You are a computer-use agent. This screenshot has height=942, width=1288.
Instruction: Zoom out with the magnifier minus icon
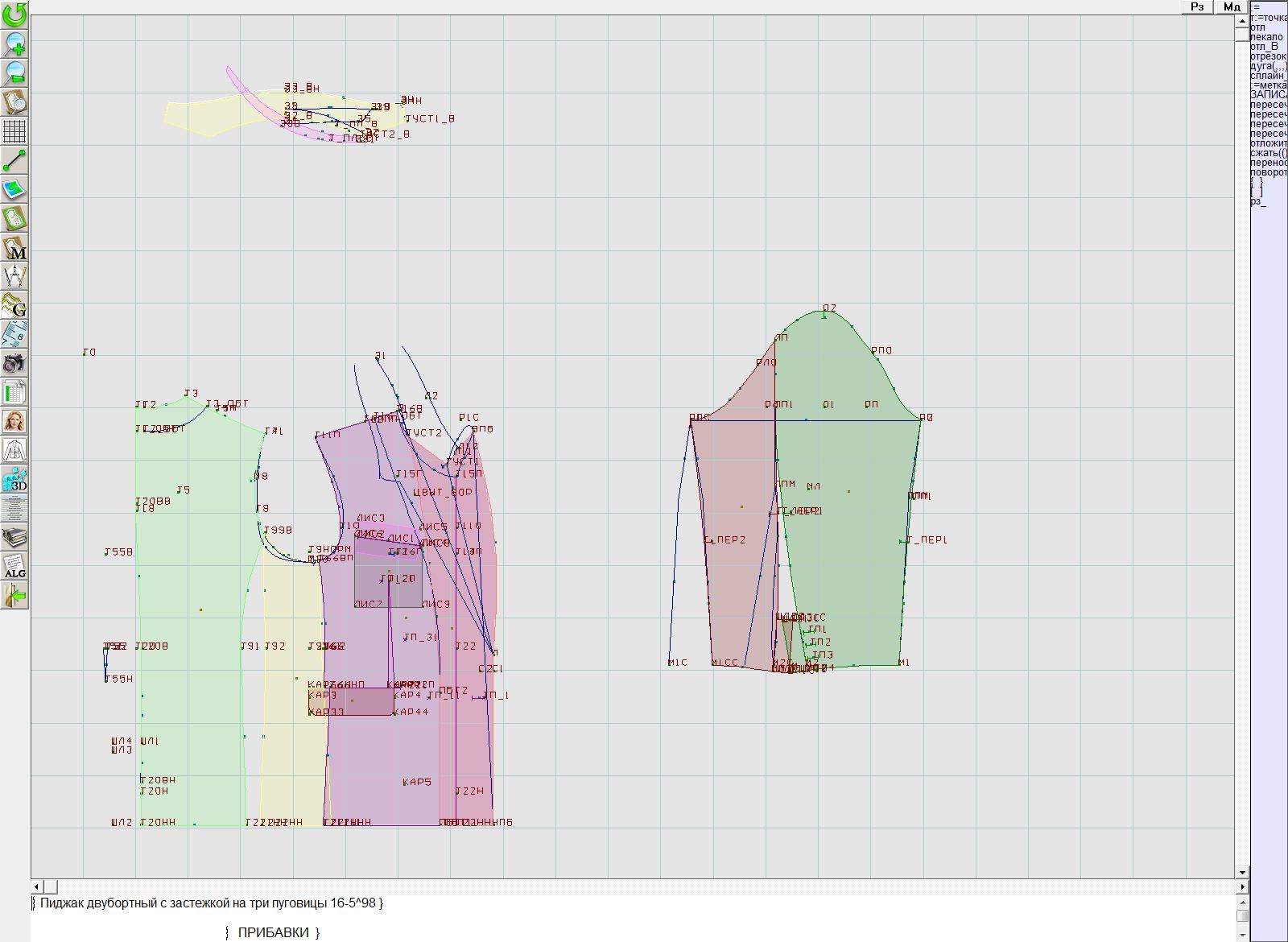[14, 72]
